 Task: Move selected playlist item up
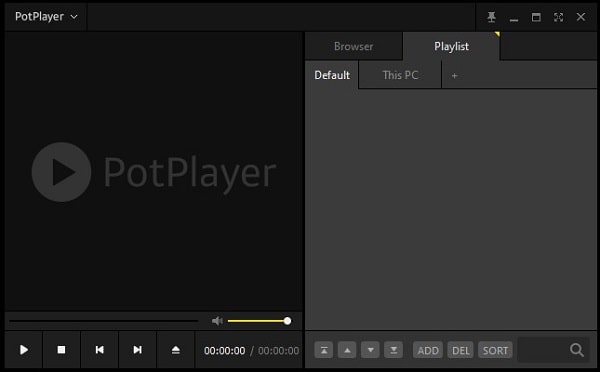(347, 350)
